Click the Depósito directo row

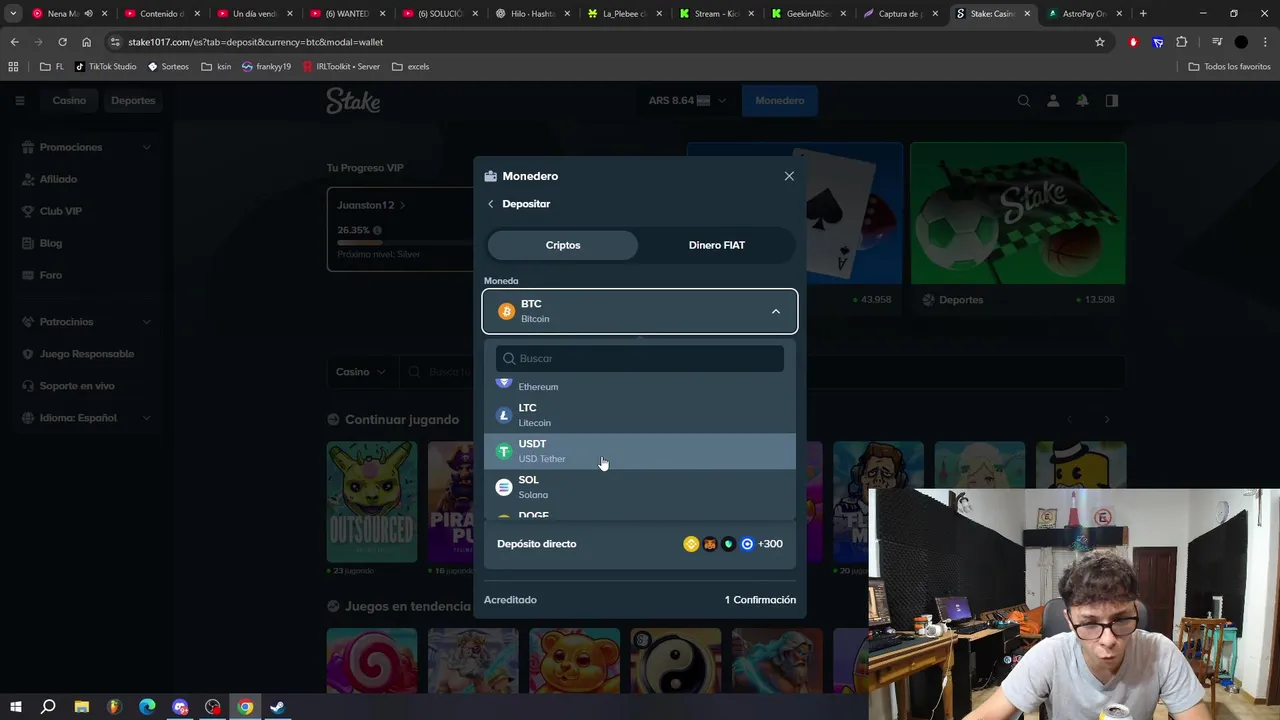(x=640, y=544)
